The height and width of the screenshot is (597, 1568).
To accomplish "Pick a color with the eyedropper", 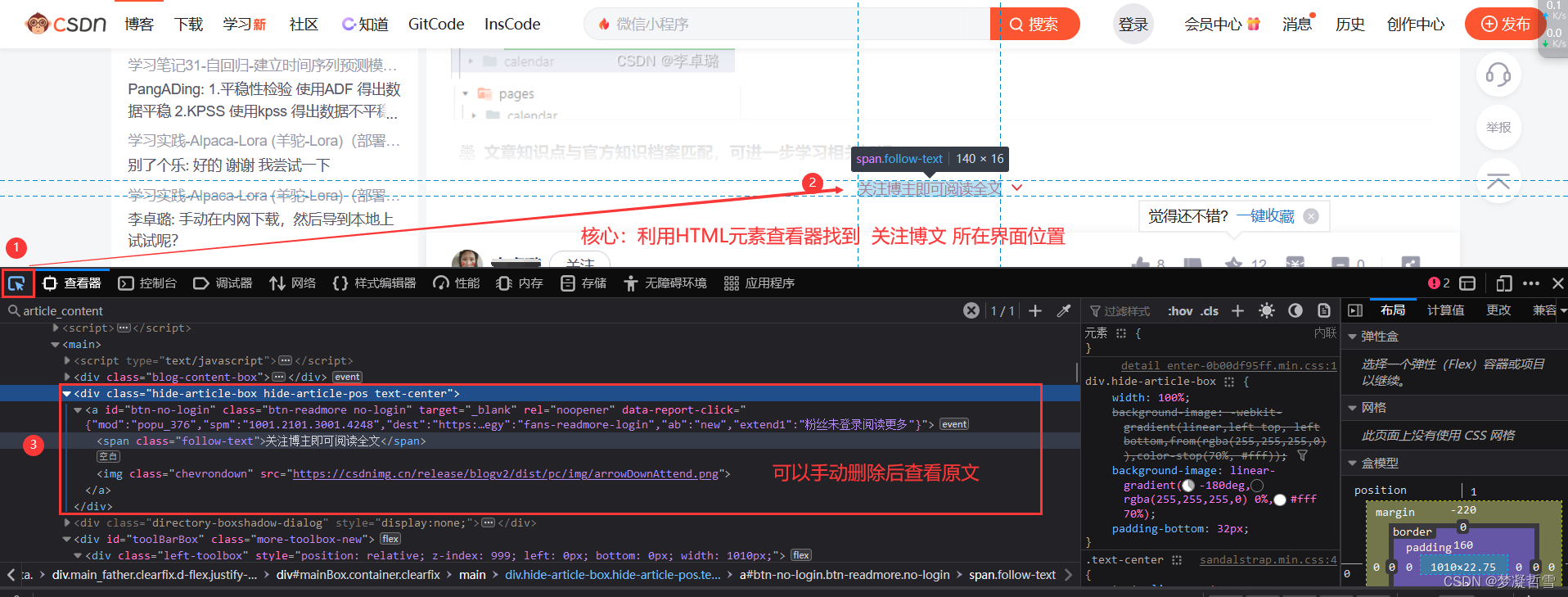I will click(x=1064, y=310).
